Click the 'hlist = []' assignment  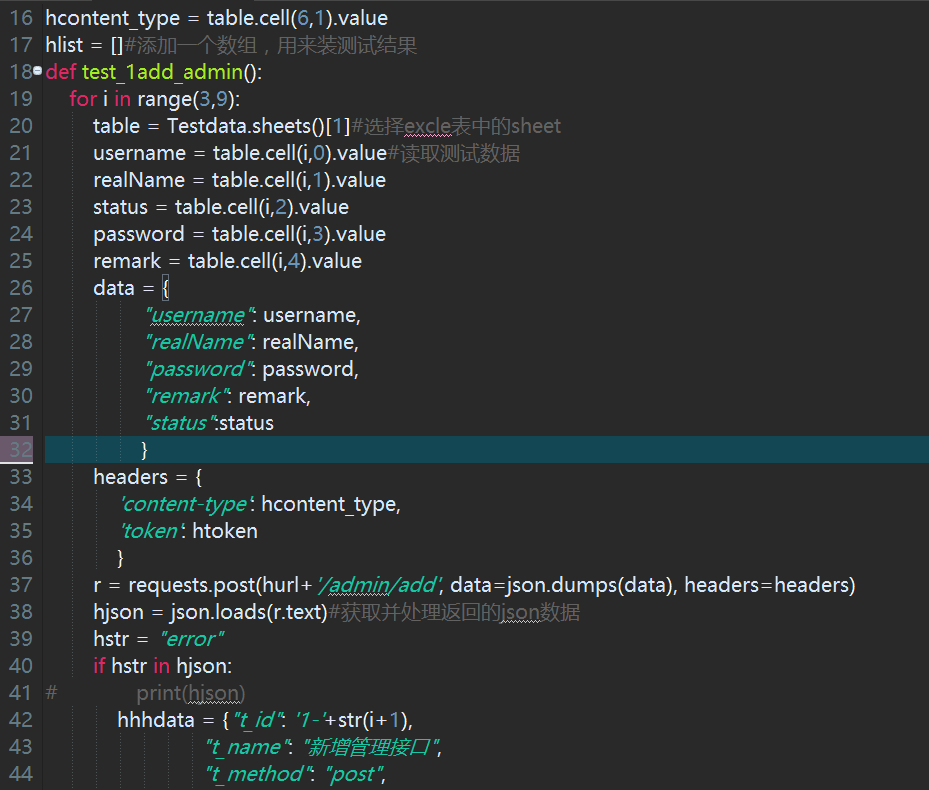[84, 45]
